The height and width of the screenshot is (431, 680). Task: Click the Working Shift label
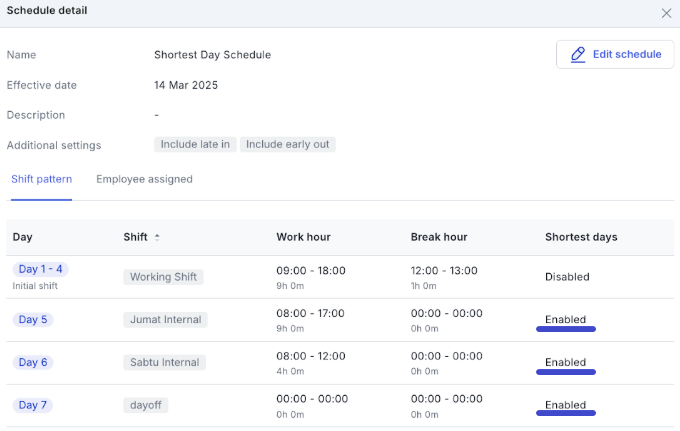(163, 277)
